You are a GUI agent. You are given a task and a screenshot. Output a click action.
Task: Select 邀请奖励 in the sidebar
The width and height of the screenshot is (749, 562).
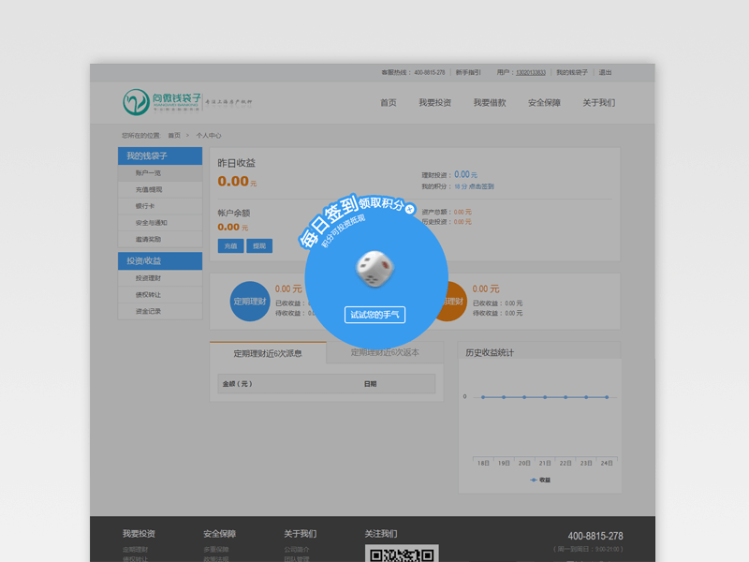point(160,239)
